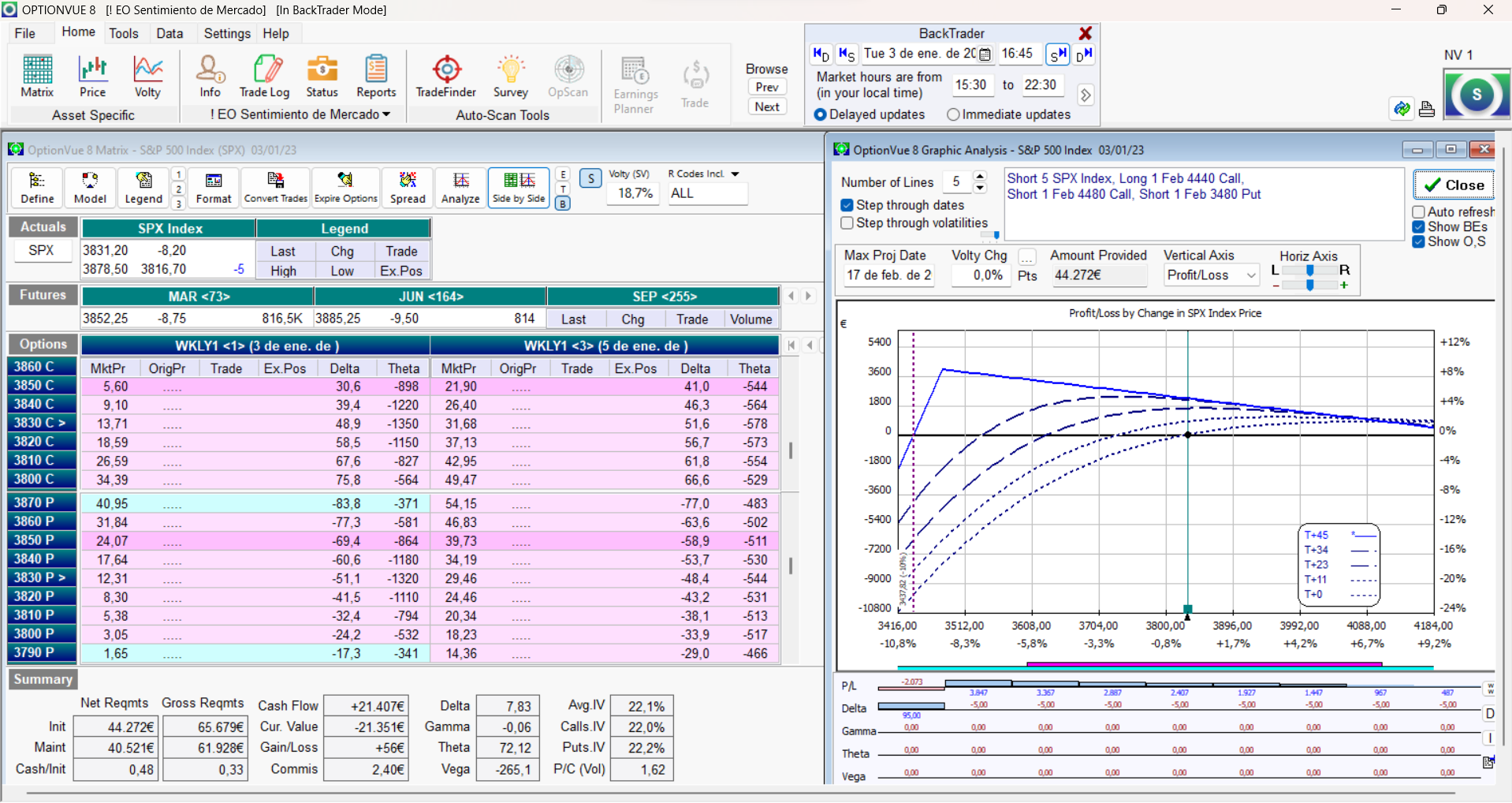Step back one day in BackTrader
The image size is (1512, 803).
pos(821,54)
